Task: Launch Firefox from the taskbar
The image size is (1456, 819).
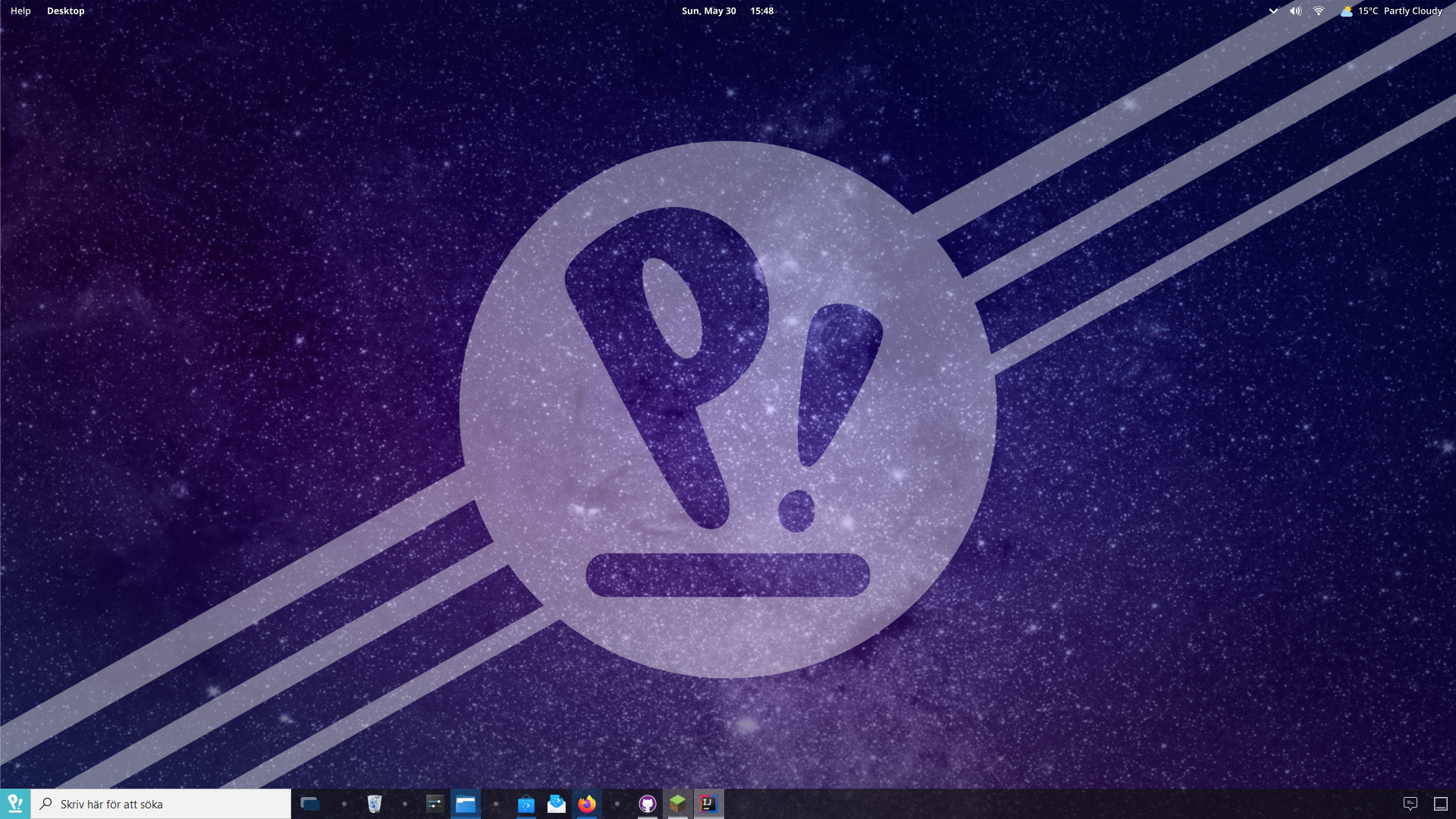Action: click(587, 804)
